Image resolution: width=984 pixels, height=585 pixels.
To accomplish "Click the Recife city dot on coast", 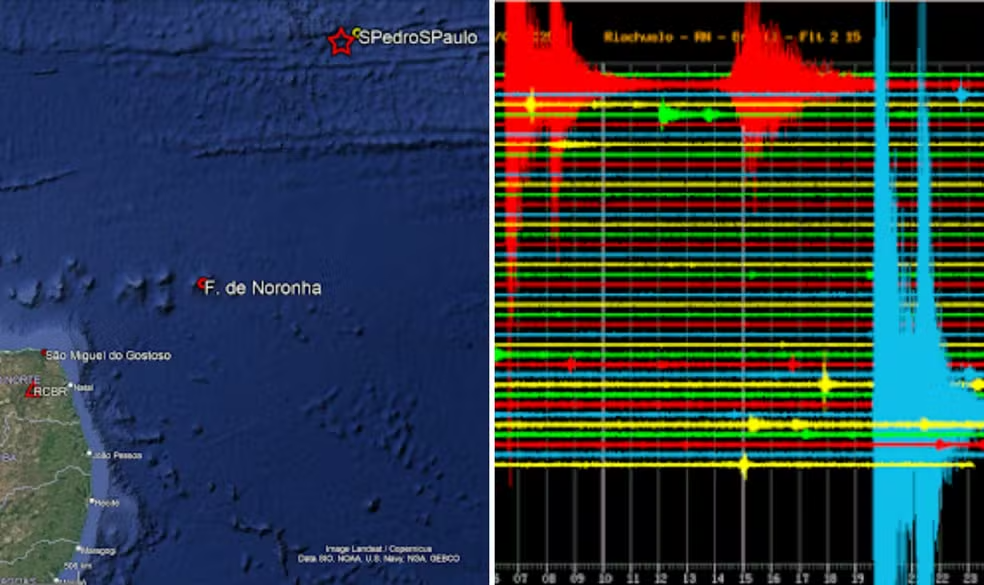I will pyautogui.click(x=91, y=502).
